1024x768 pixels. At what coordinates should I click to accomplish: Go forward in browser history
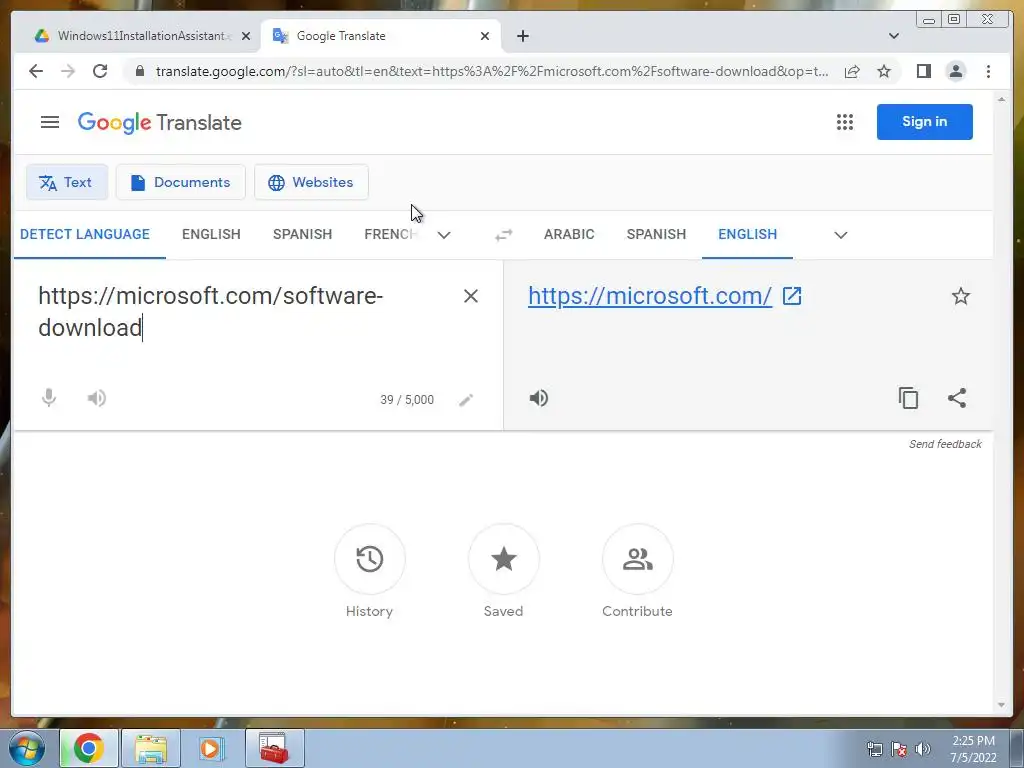pyautogui.click(x=68, y=71)
